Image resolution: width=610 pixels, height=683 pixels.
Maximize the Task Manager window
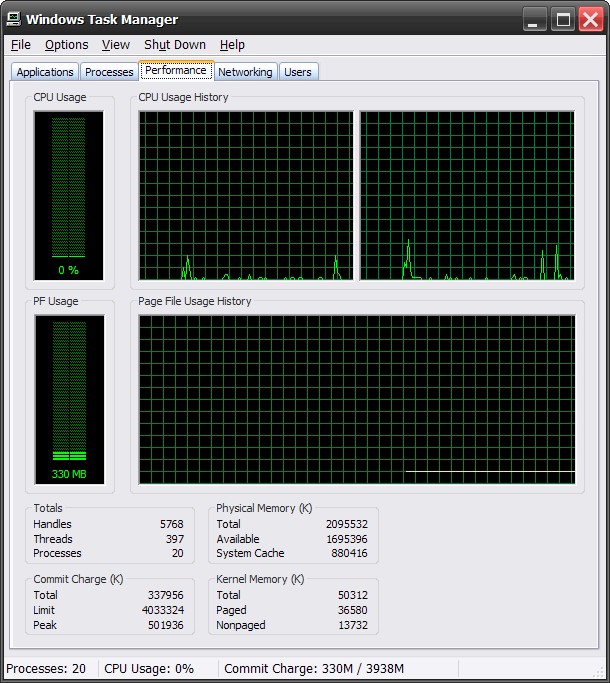coord(563,19)
